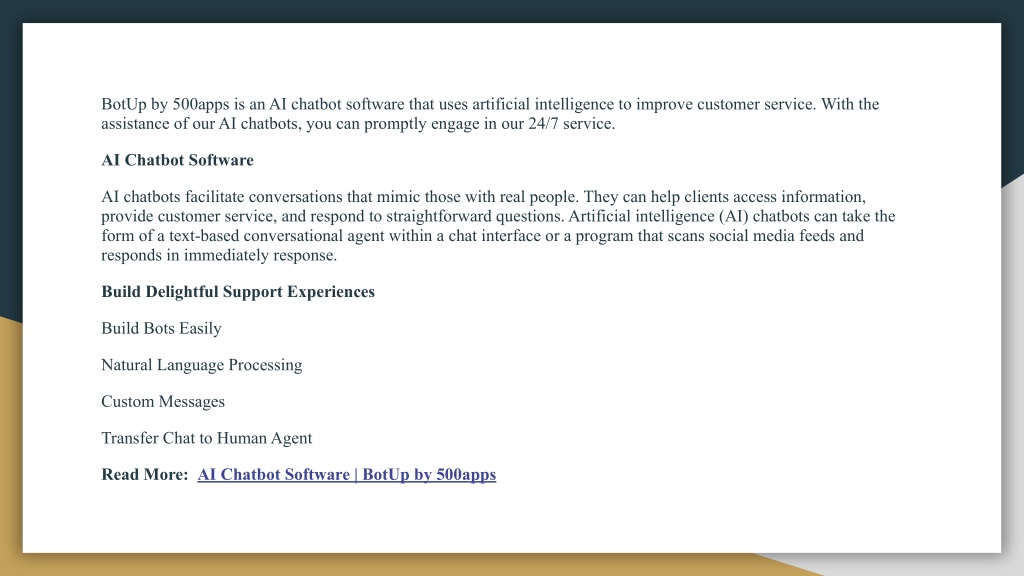Select the Build Delightful Support Experiences heading
The height and width of the screenshot is (576, 1024).
coord(238,292)
